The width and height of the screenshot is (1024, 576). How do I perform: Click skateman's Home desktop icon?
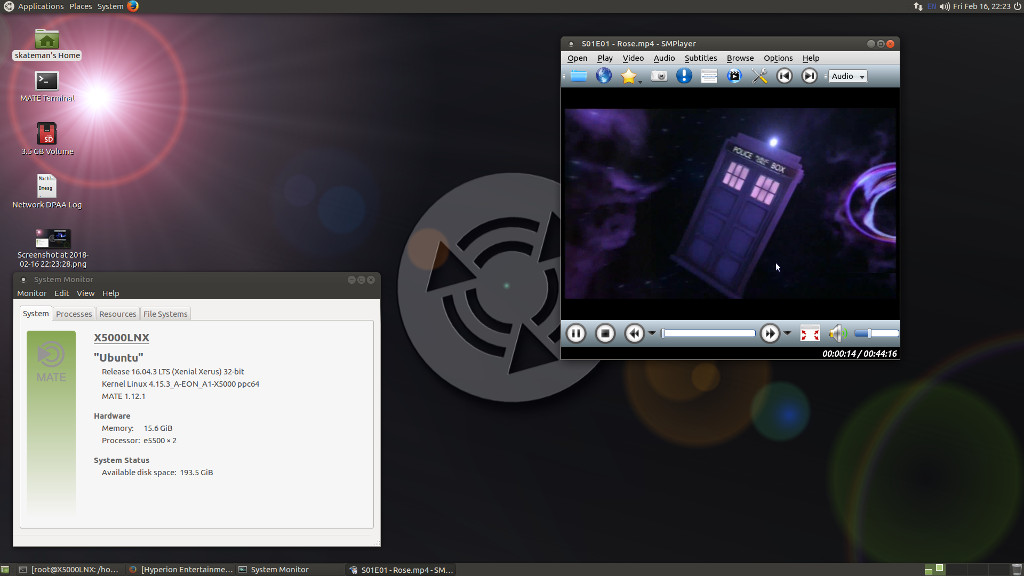click(47, 44)
